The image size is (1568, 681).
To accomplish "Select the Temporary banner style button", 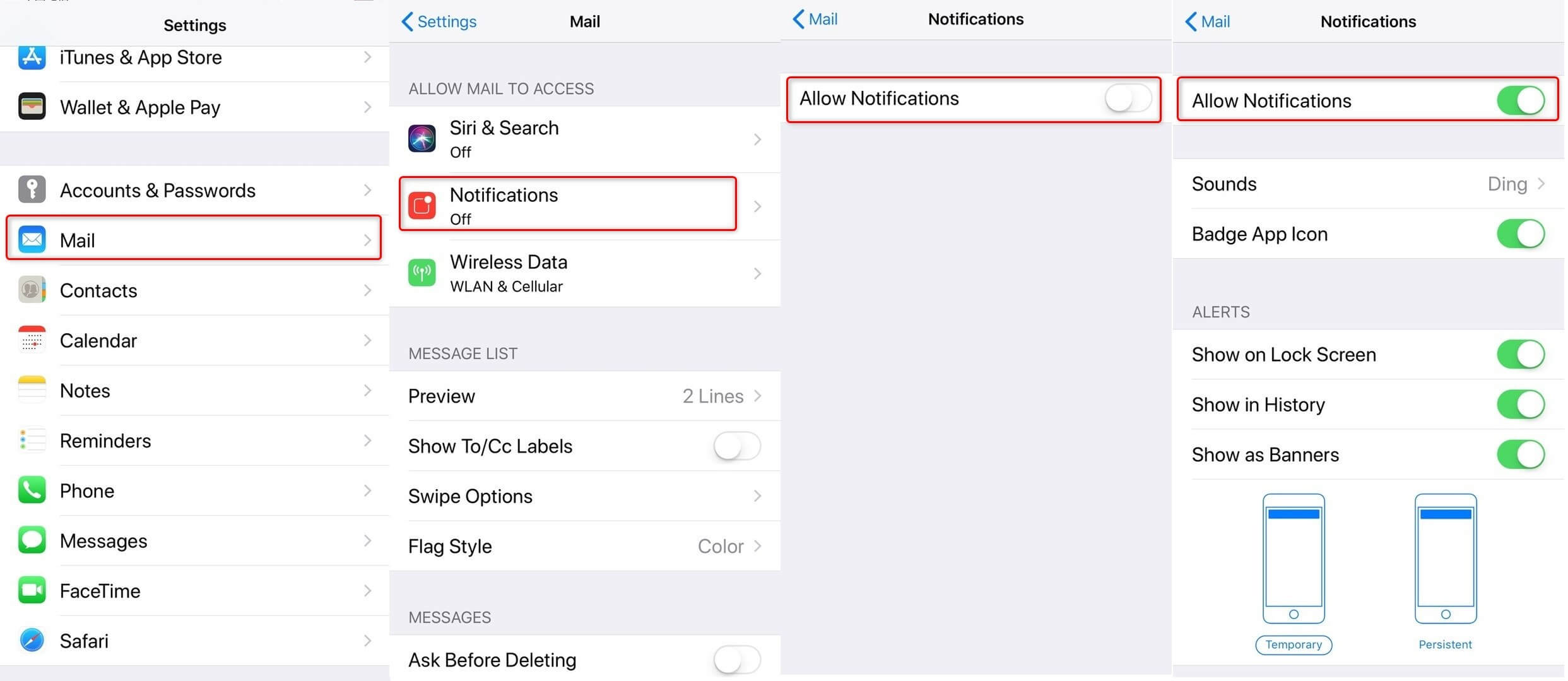I will pos(1293,644).
